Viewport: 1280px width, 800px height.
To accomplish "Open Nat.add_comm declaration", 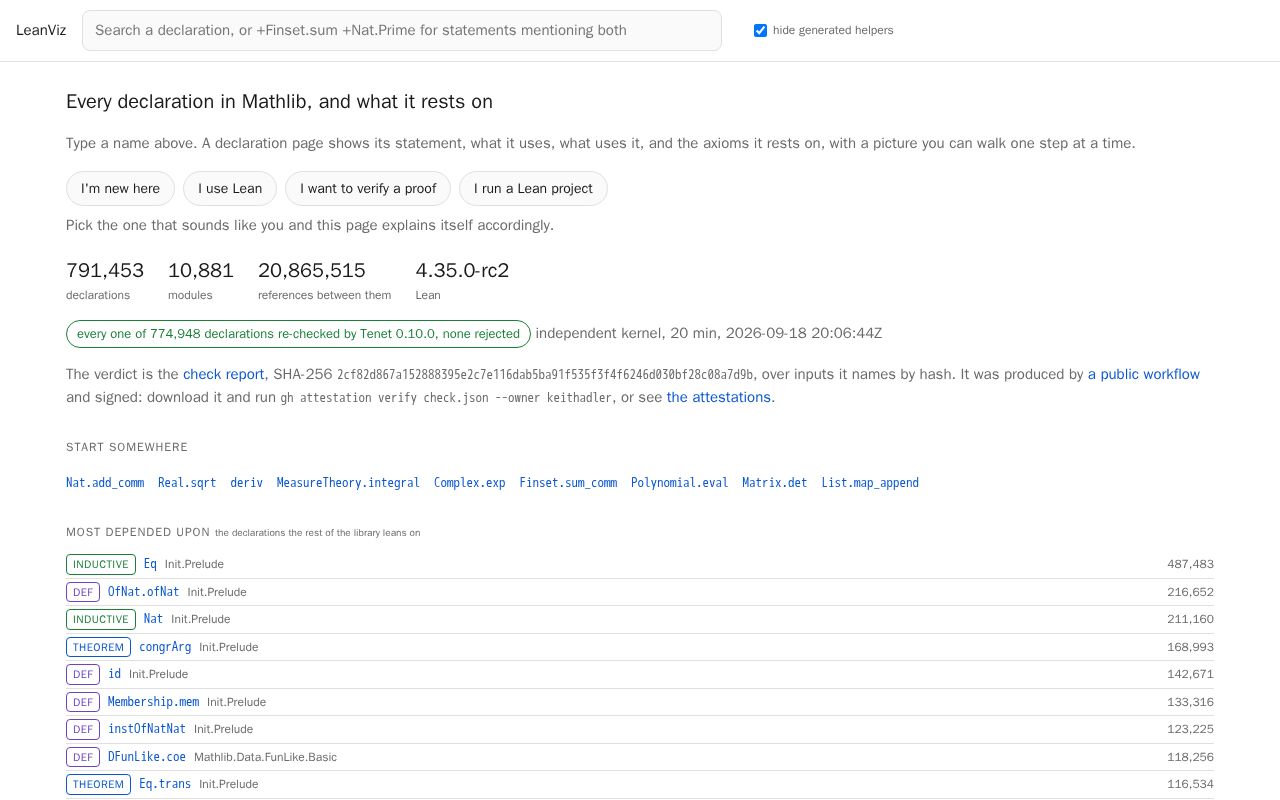I will (105, 482).
